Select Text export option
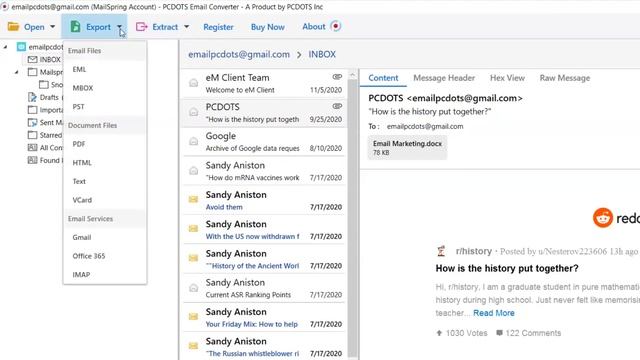This screenshot has width=640, height=360. [x=105, y=182]
